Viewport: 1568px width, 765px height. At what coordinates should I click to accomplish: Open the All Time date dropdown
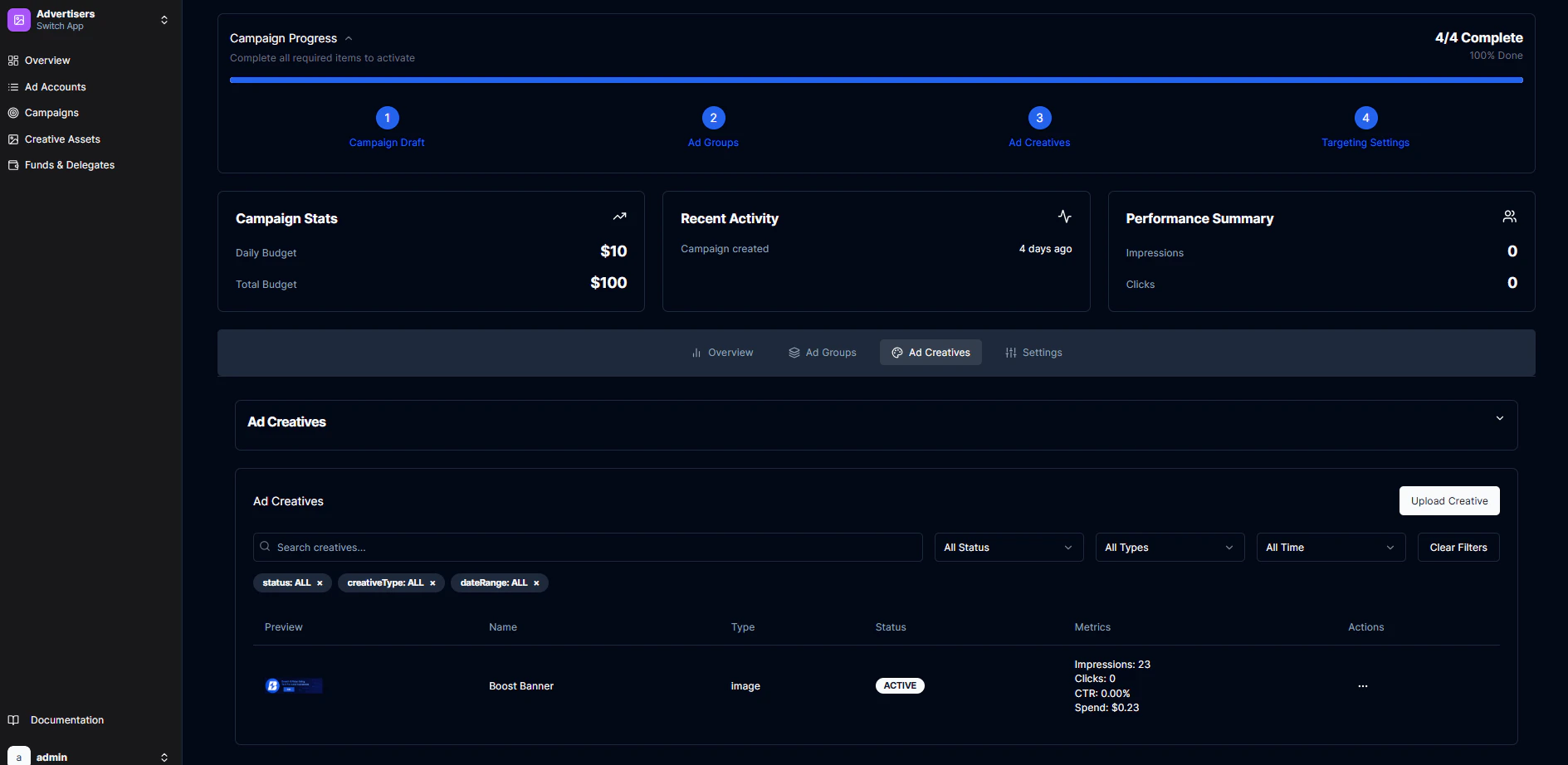1331,548
